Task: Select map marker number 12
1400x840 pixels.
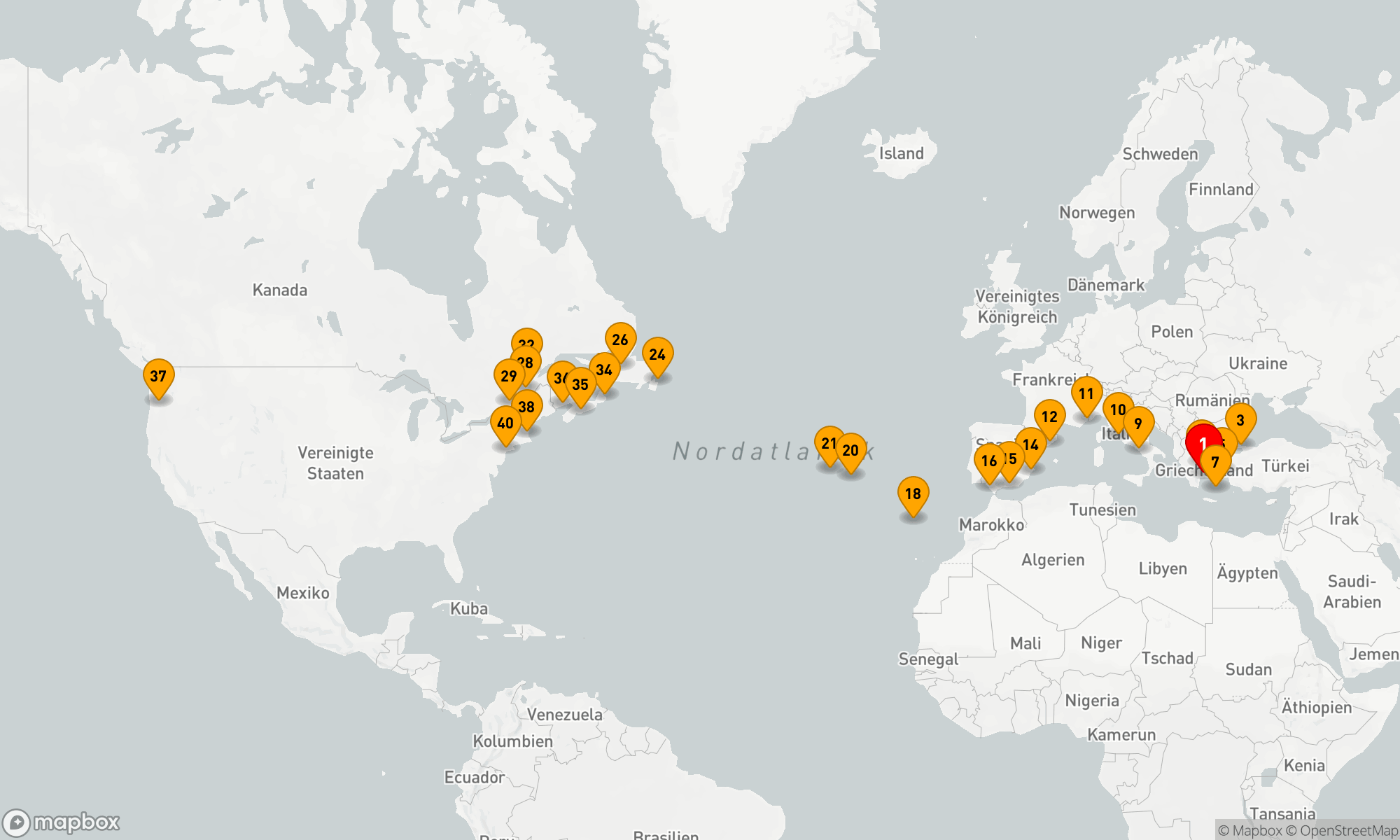Action: pos(1050,419)
